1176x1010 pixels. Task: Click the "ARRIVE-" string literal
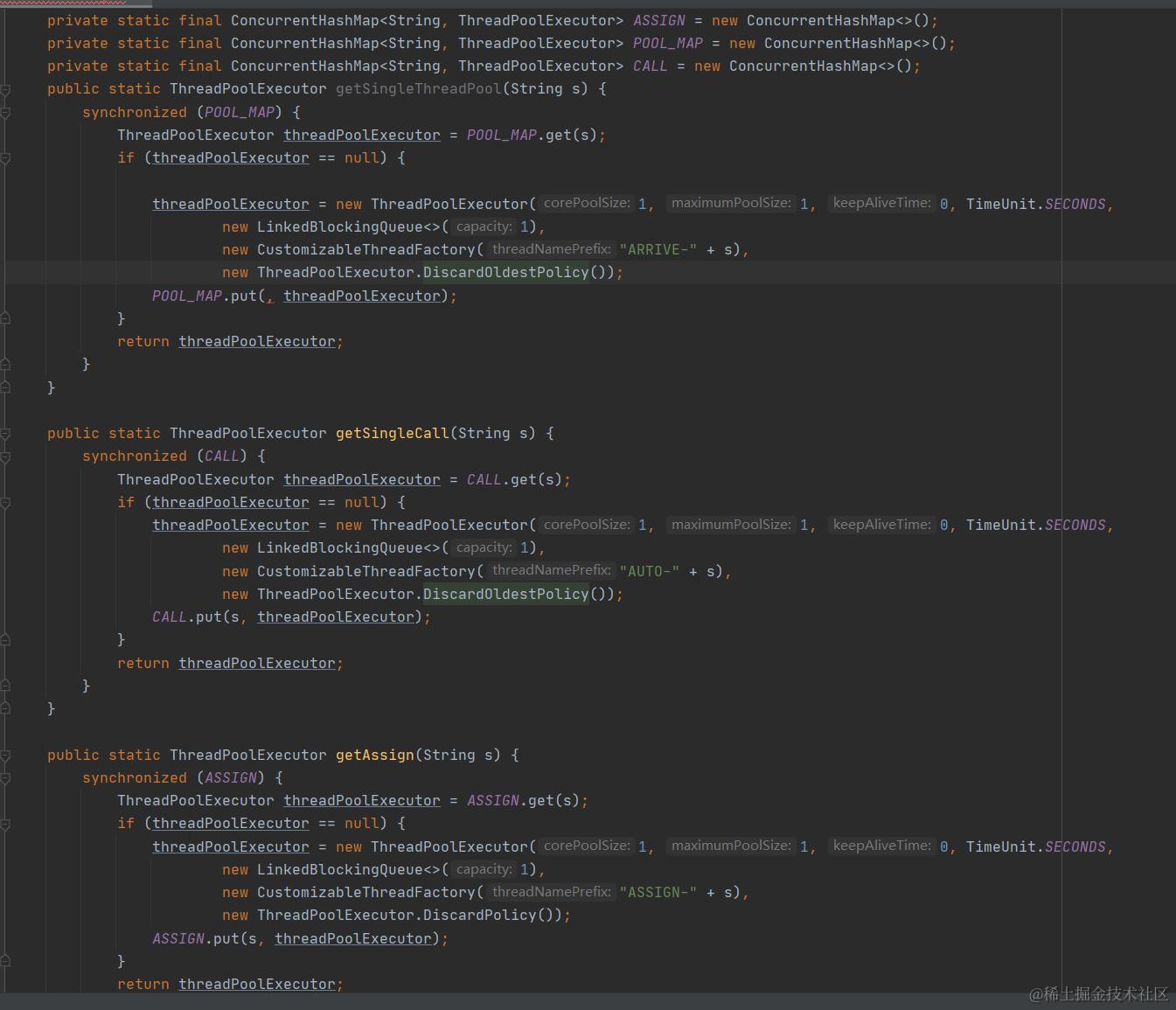click(658, 250)
